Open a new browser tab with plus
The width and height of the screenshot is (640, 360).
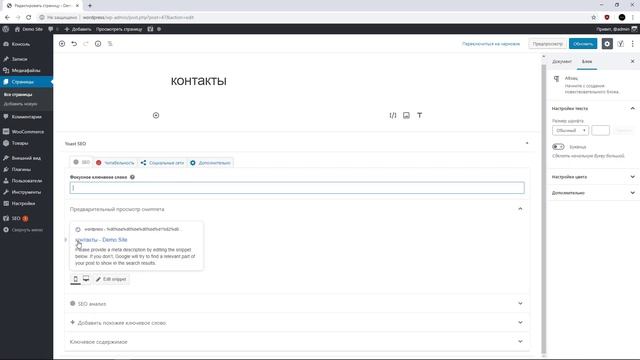90,6
